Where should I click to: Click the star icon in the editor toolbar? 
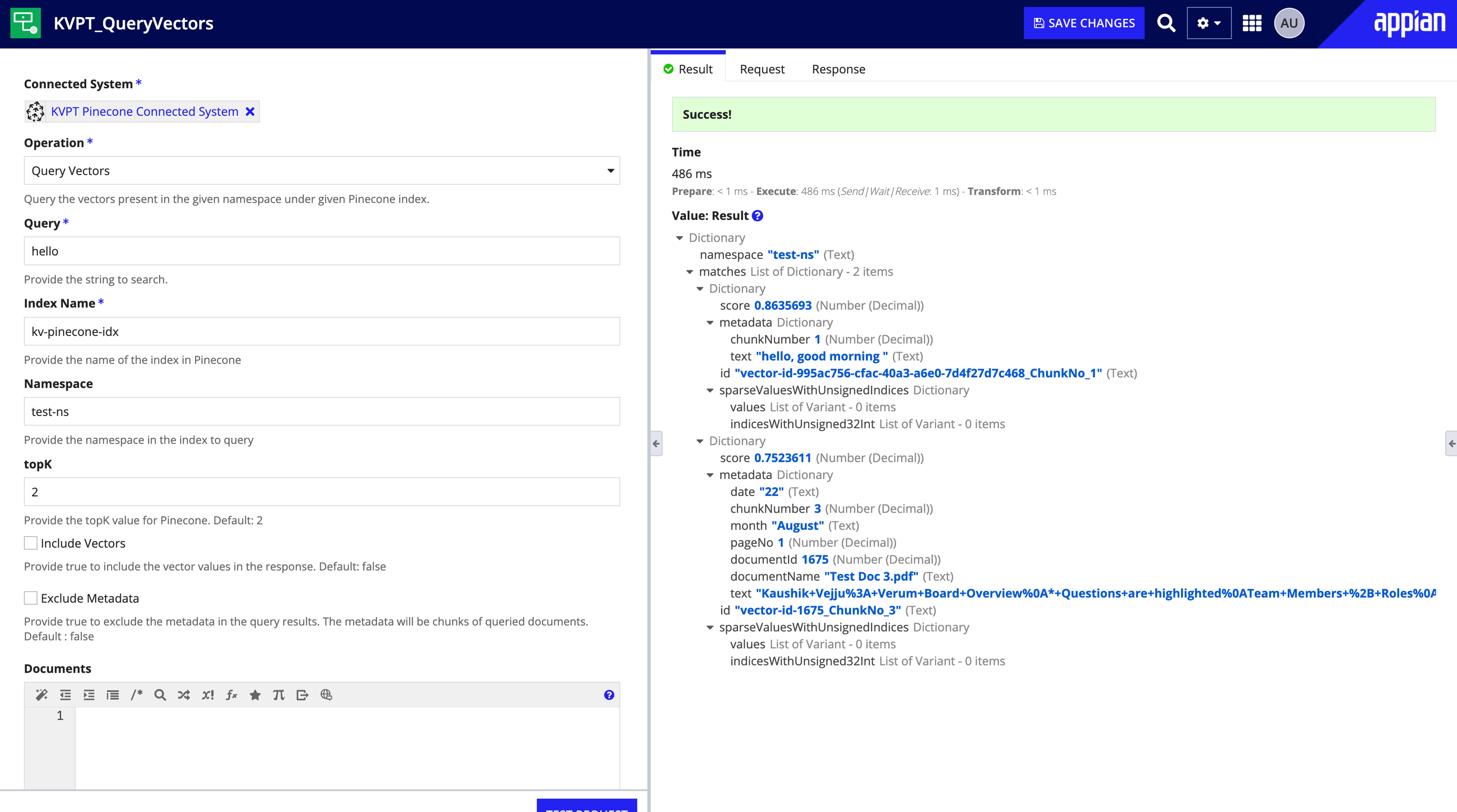pyautogui.click(x=255, y=695)
